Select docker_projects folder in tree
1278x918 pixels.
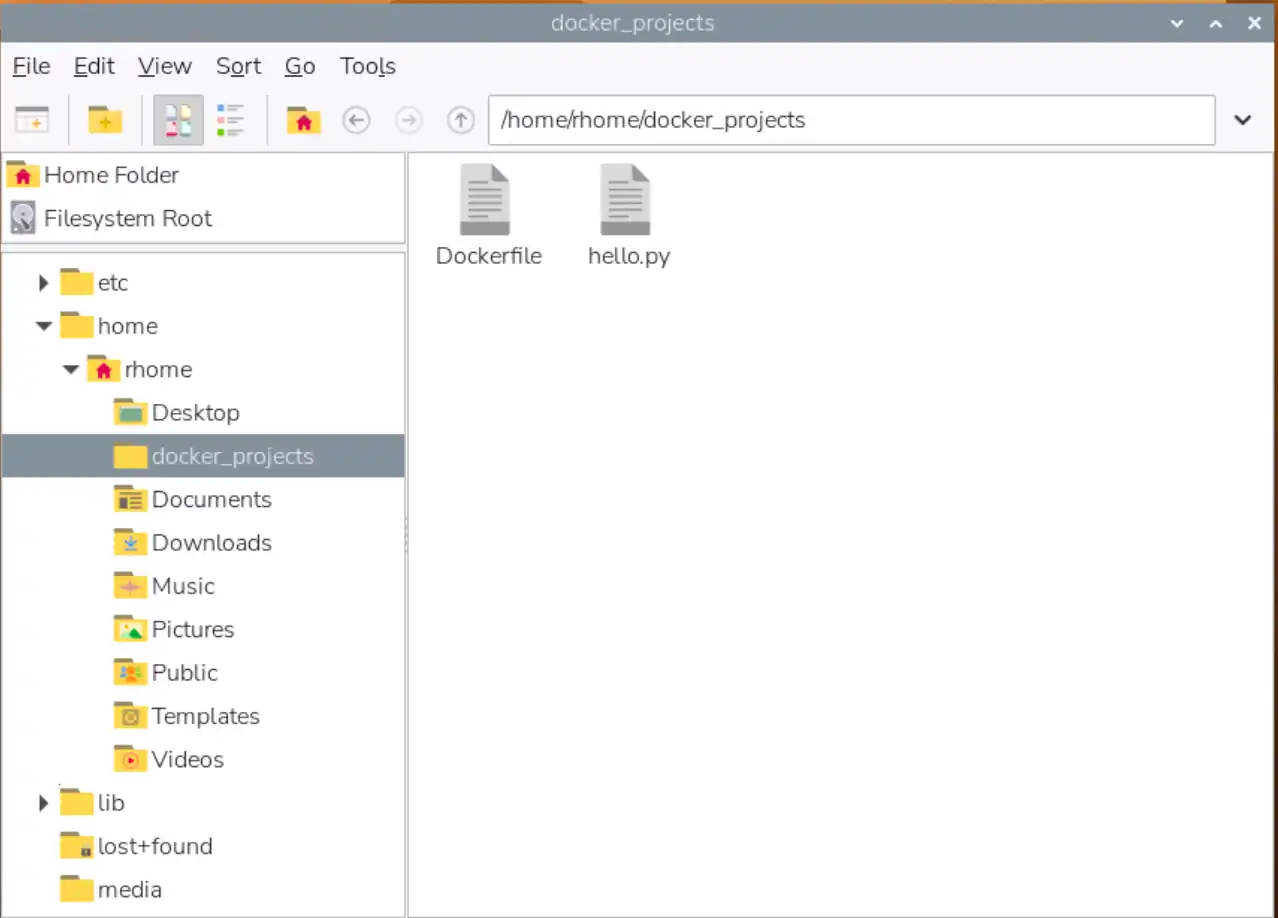tap(203, 456)
